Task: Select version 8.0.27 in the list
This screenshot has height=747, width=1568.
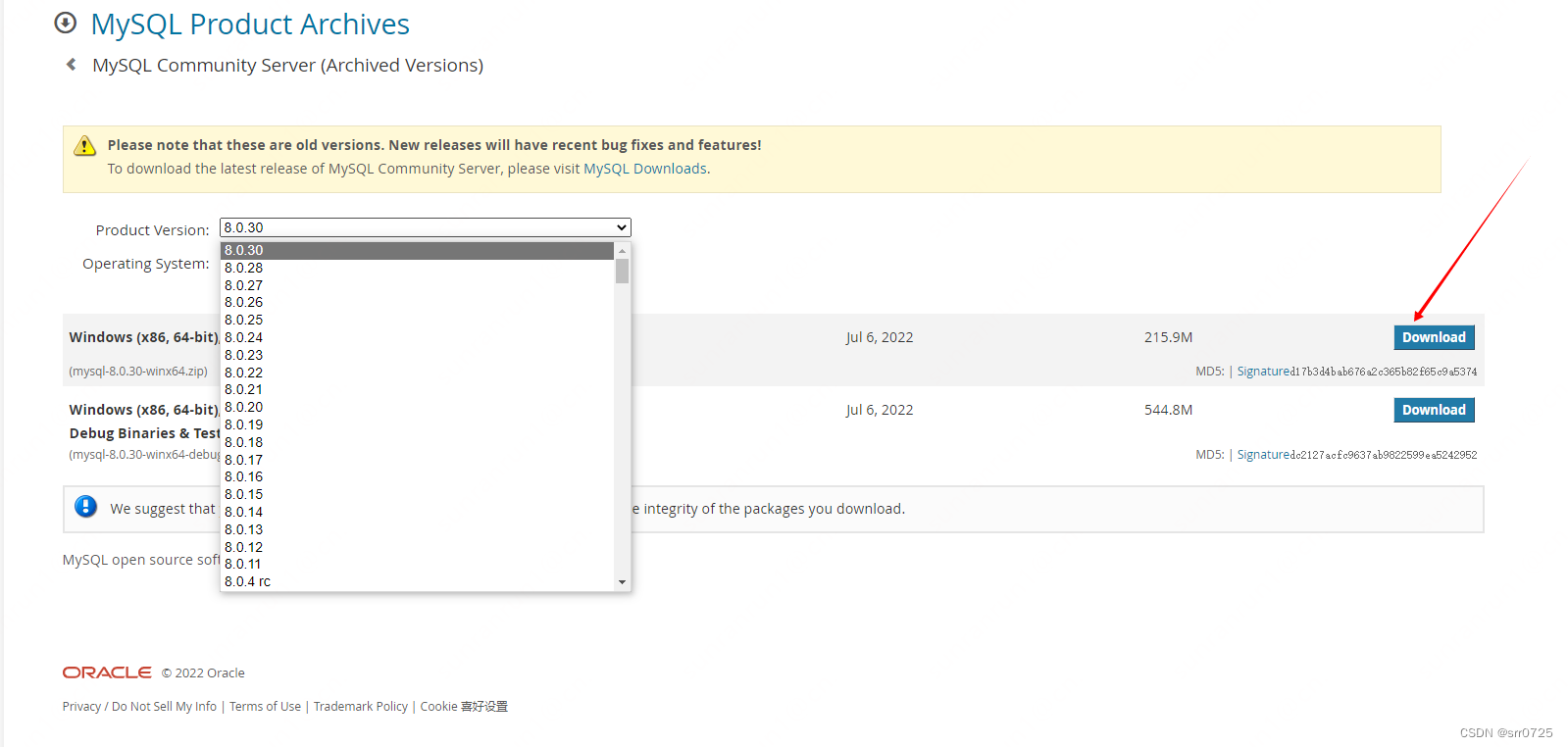Action: (x=417, y=285)
